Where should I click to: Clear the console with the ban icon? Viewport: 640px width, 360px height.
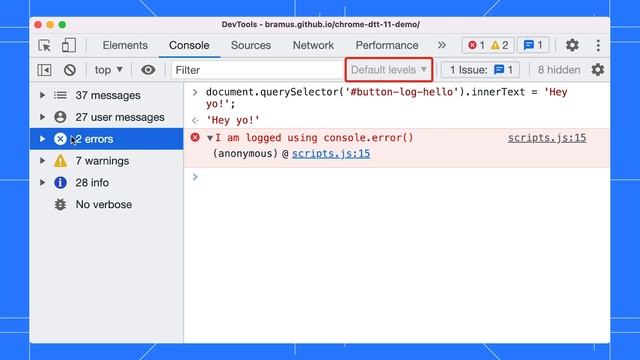point(70,70)
